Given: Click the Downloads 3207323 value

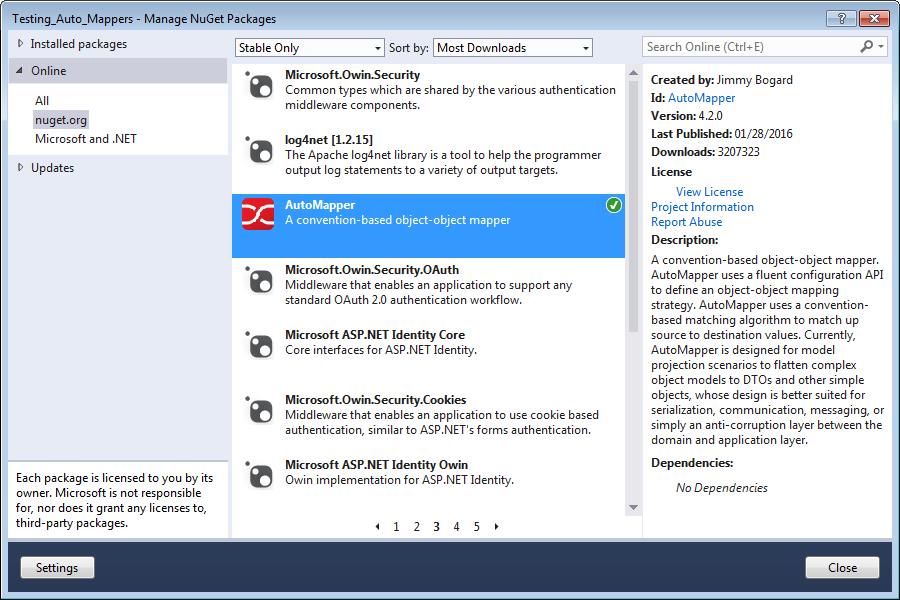Looking at the screenshot, I should pyautogui.click(x=738, y=152).
